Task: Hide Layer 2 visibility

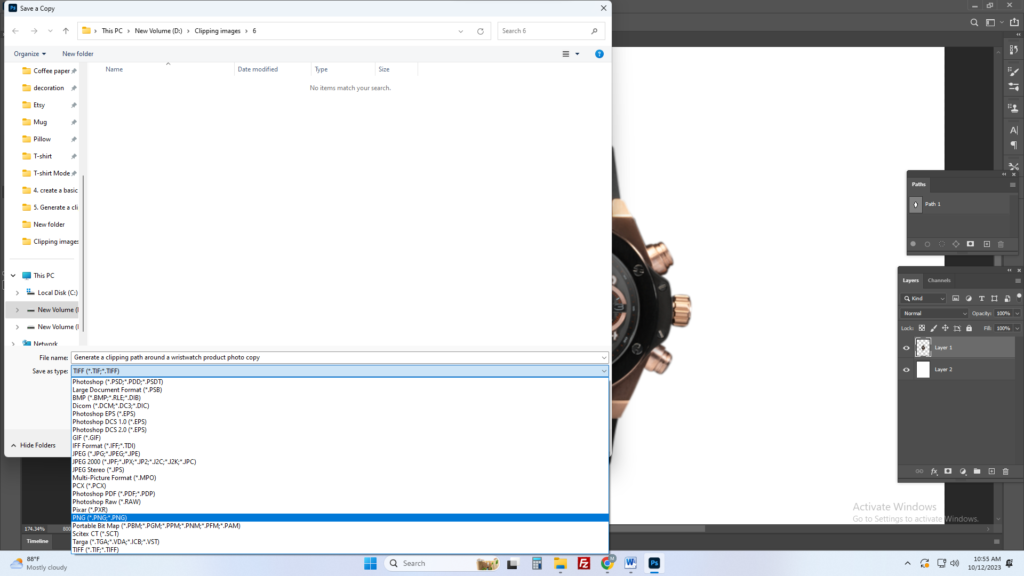Action: point(906,369)
